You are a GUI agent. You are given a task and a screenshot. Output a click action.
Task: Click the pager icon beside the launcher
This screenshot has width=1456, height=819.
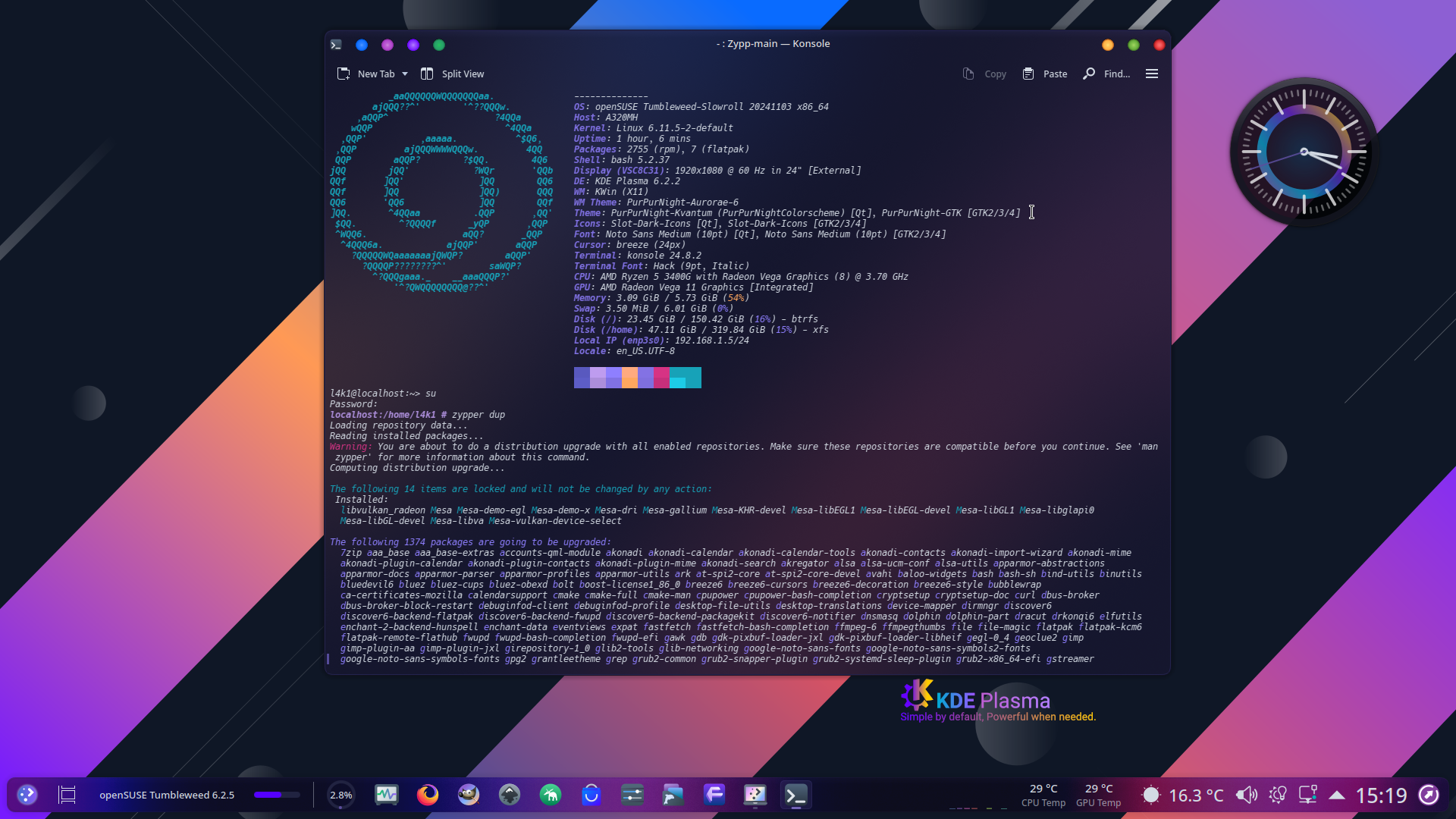[x=67, y=795]
